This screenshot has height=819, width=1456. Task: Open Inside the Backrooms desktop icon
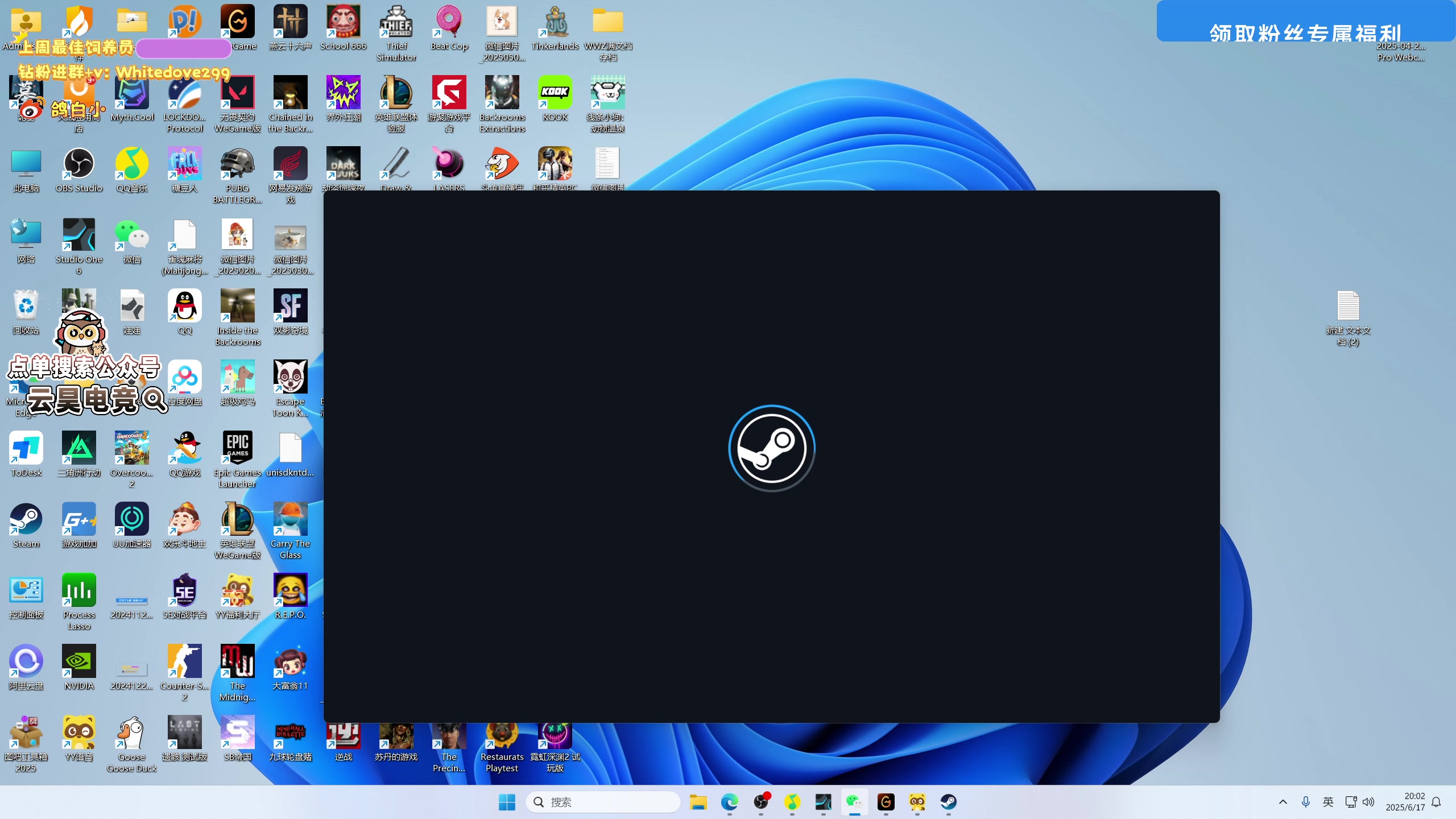pos(238,317)
